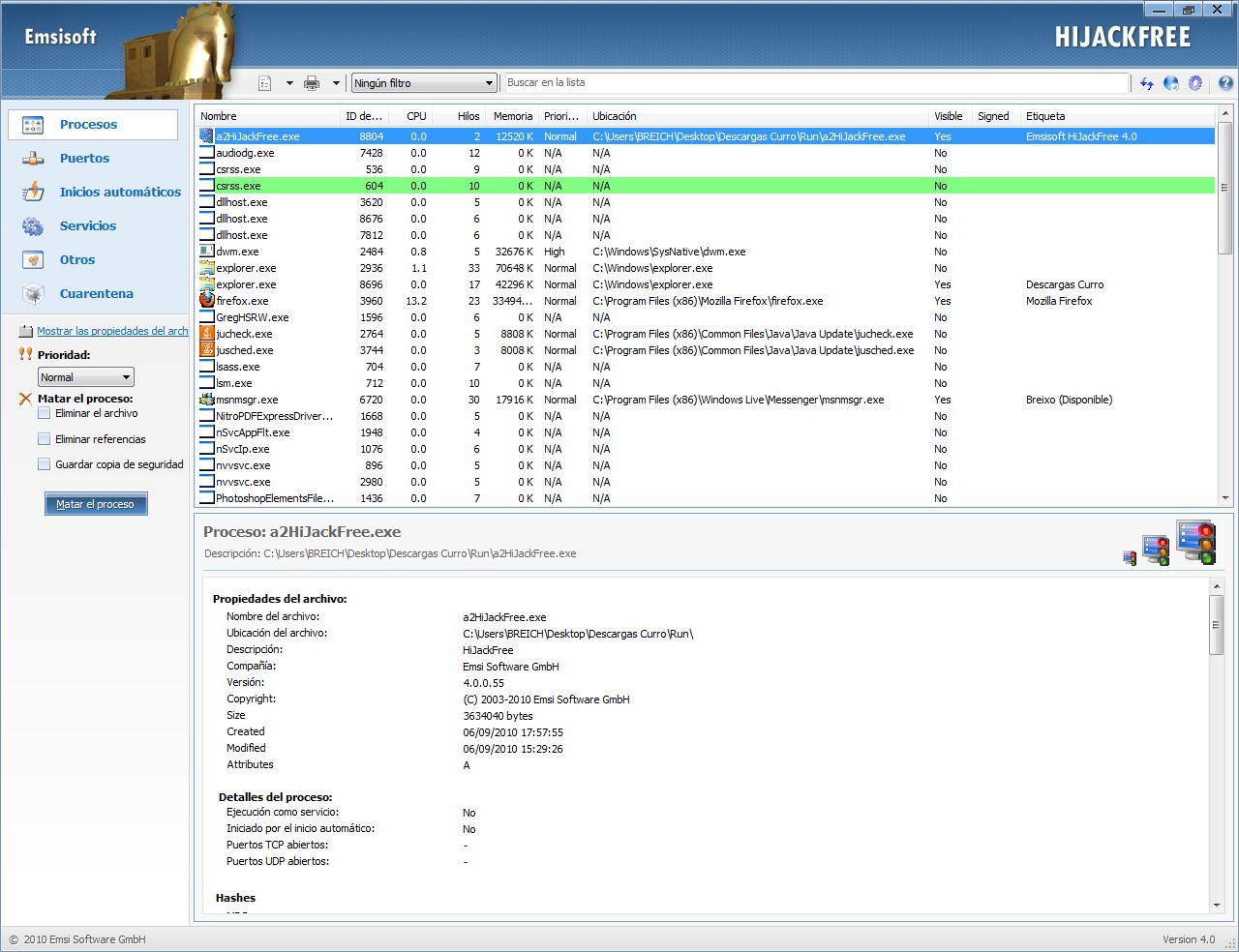The image size is (1239, 952).
Task: Click the refresh arrows icon
Action: point(1147,83)
